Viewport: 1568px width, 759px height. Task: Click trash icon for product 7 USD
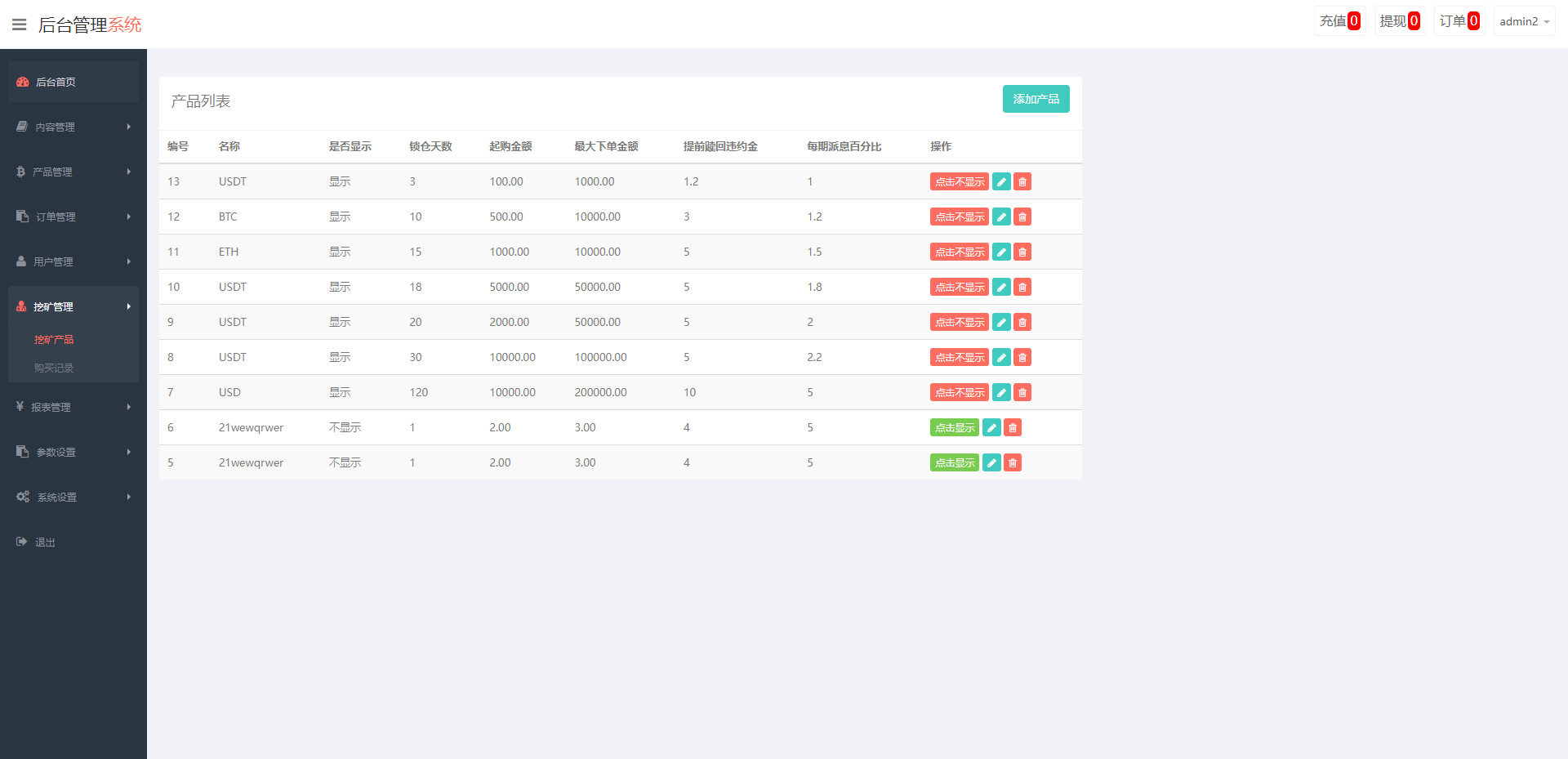(x=1022, y=392)
